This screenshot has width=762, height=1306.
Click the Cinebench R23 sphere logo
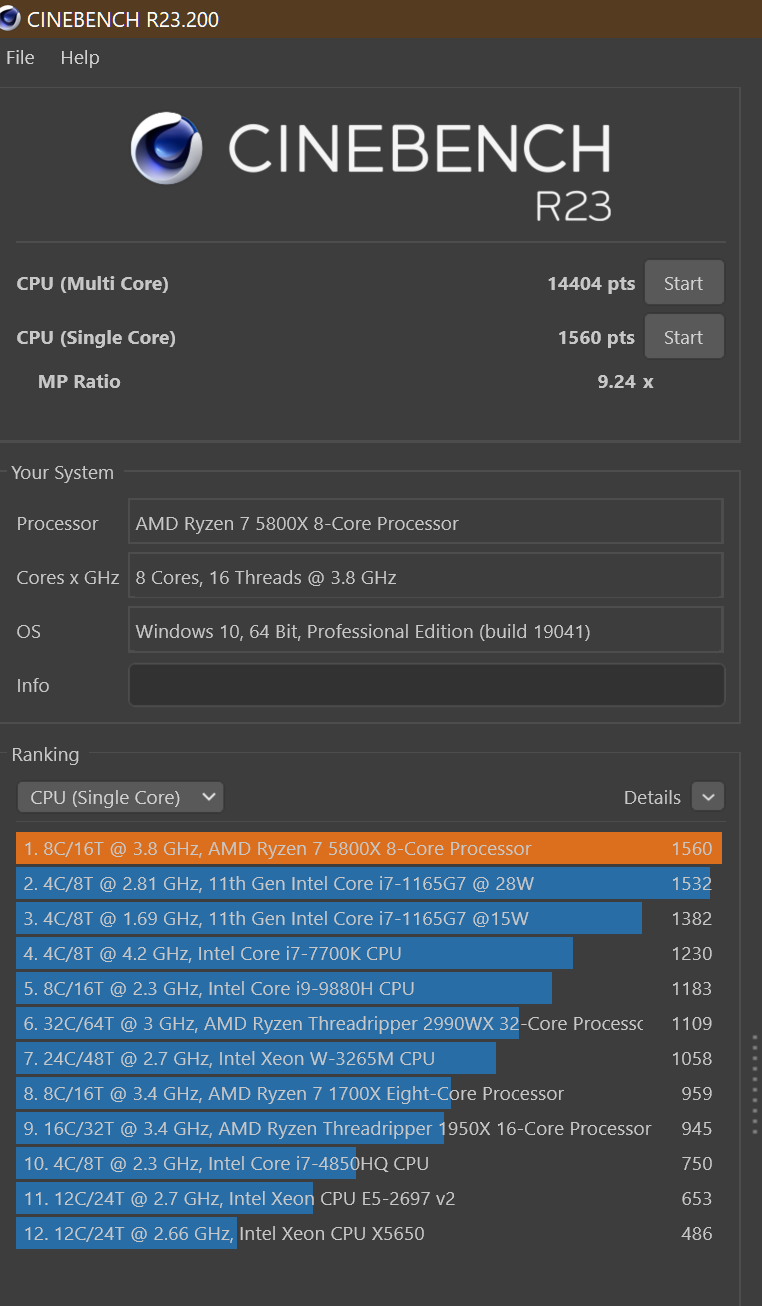tap(167, 148)
